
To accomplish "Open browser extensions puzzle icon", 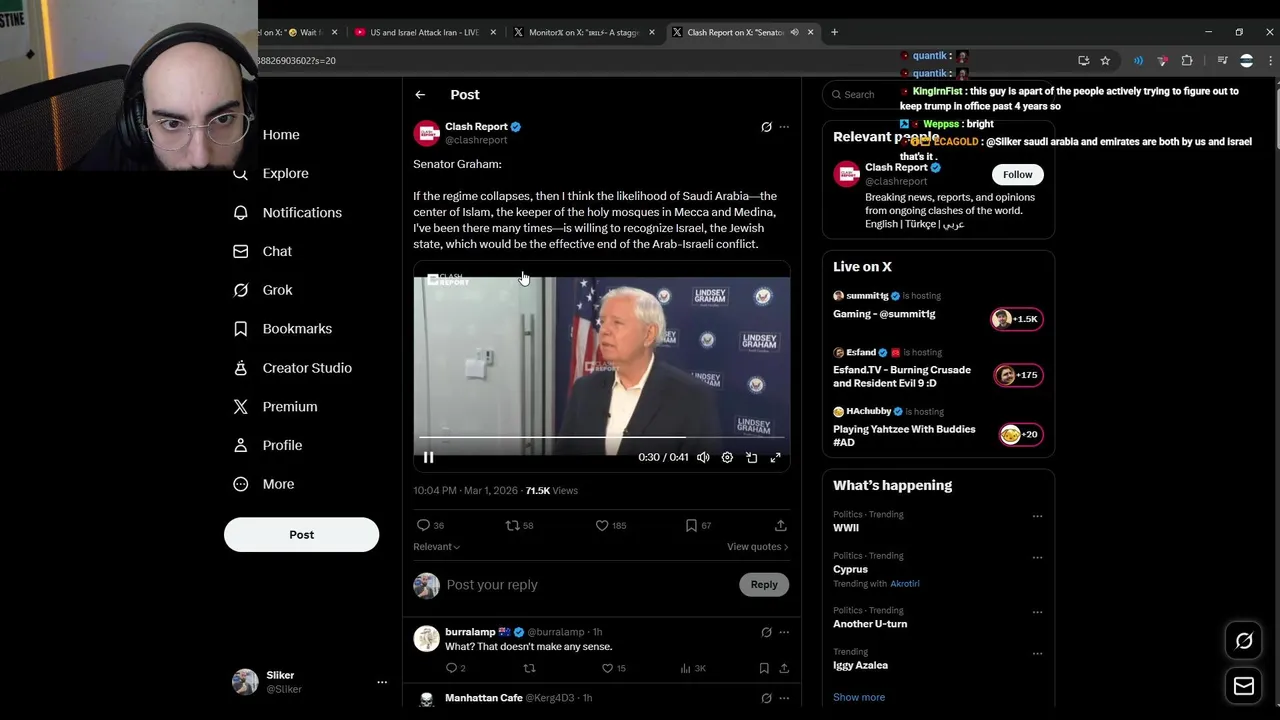I will coord(1187,61).
